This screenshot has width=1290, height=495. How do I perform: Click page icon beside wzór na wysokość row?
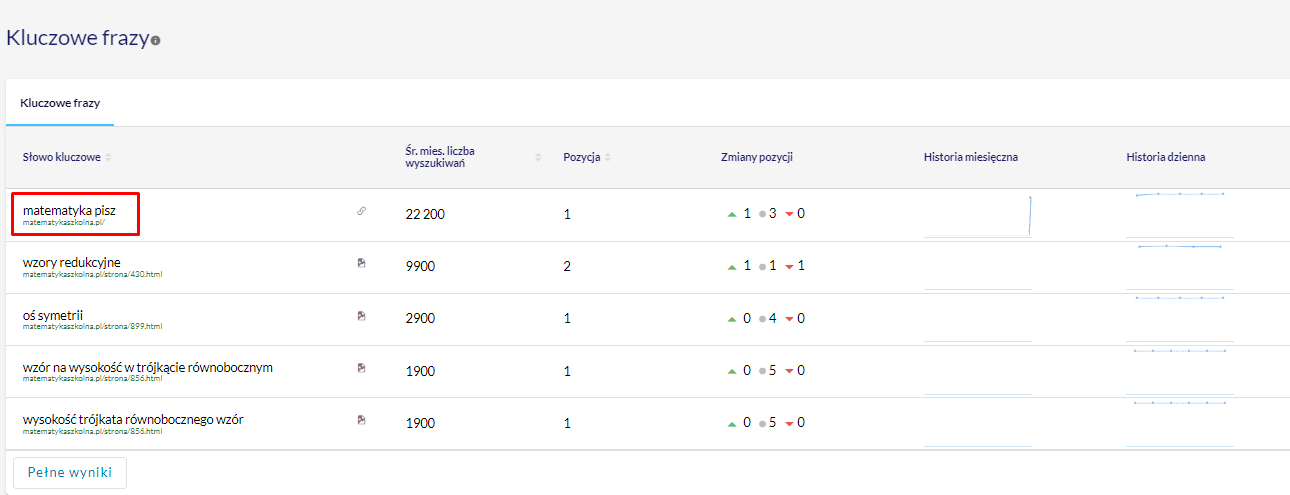(362, 367)
